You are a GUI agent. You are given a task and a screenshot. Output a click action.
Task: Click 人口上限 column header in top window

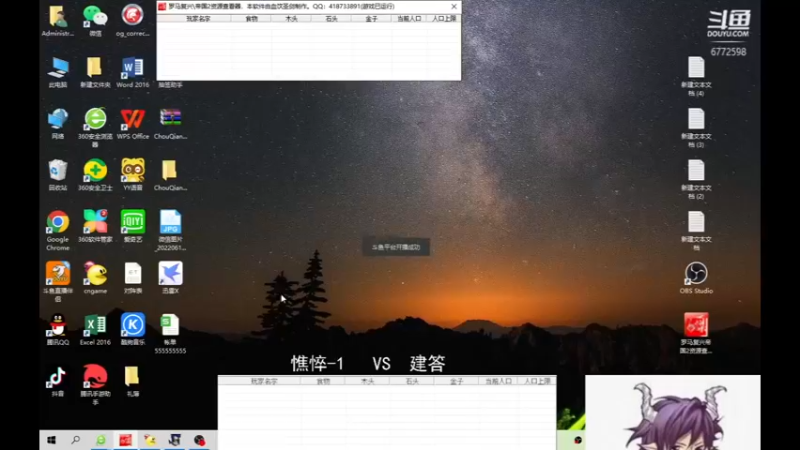tap(444, 18)
